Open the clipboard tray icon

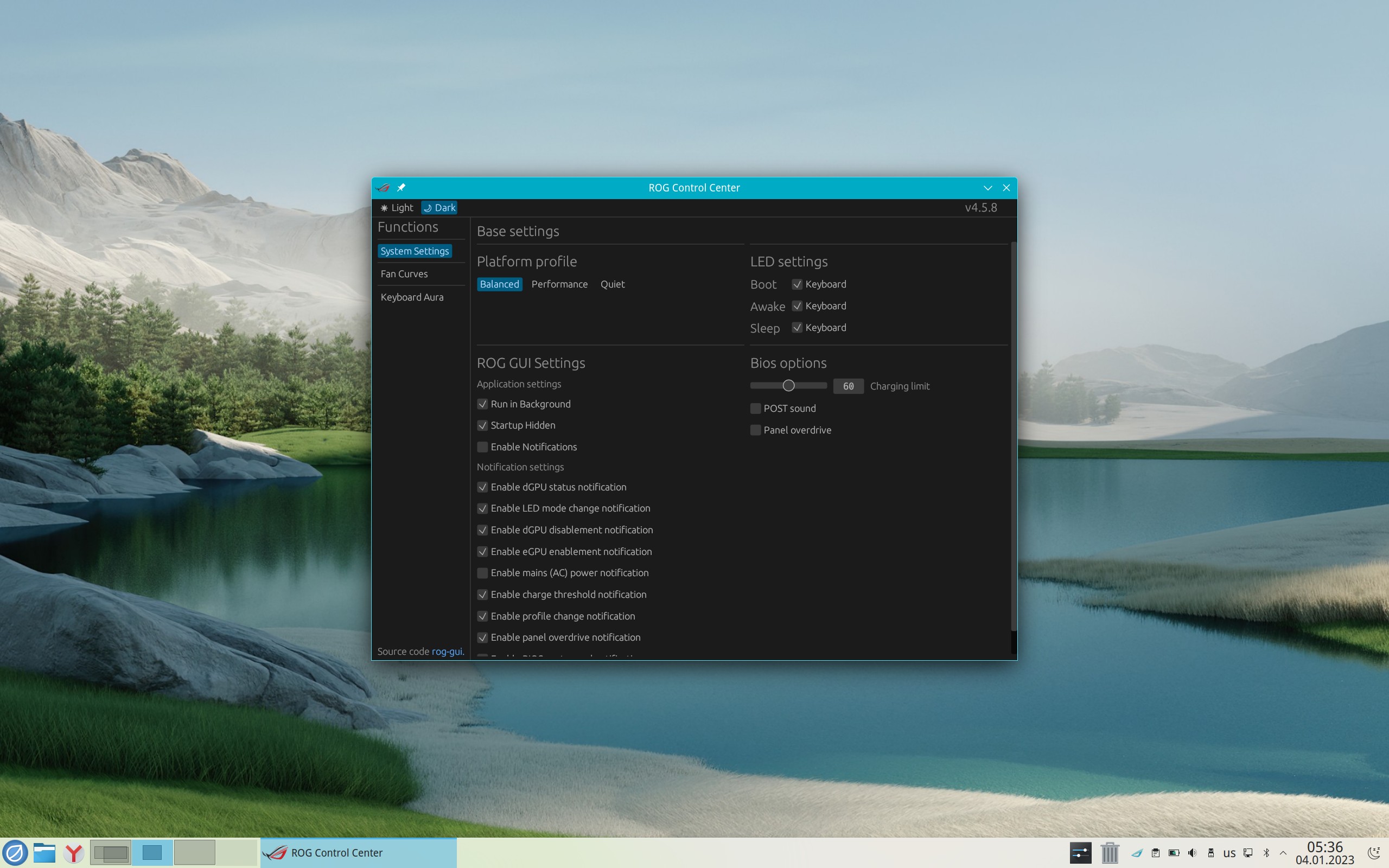(x=1155, y=852)
